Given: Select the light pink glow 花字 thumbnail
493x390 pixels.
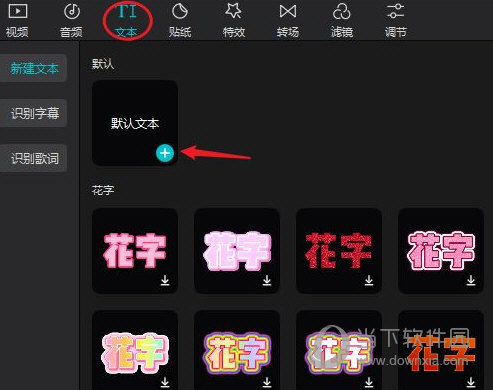Looking at the screenshot, I should 237,251.
